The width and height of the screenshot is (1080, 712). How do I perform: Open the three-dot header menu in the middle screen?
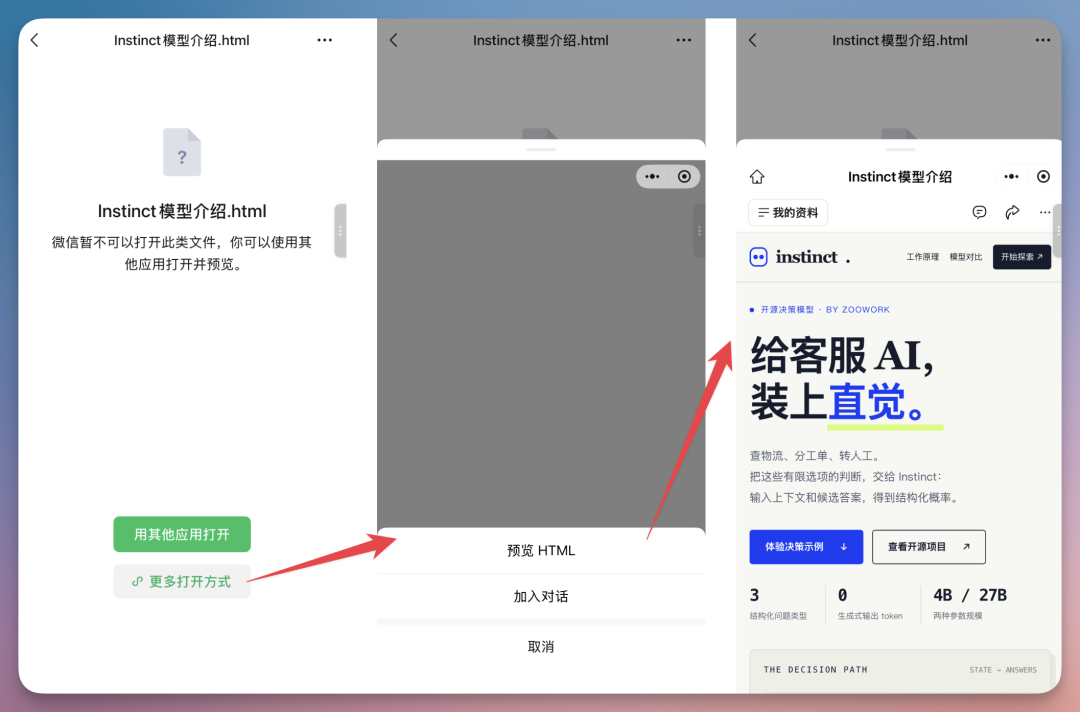683,41
